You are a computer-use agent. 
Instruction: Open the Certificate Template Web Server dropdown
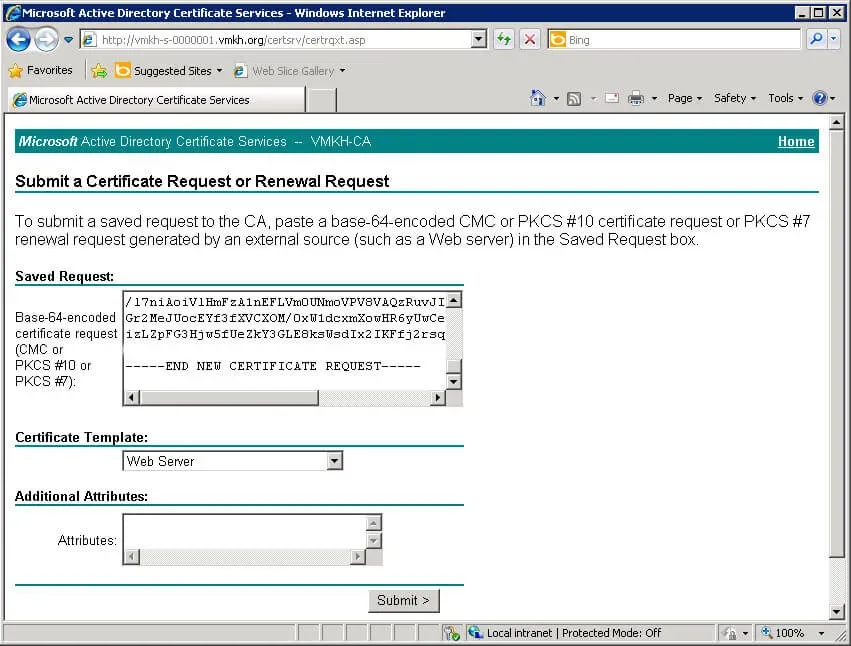pyautogui.click(x=232, y=461)
